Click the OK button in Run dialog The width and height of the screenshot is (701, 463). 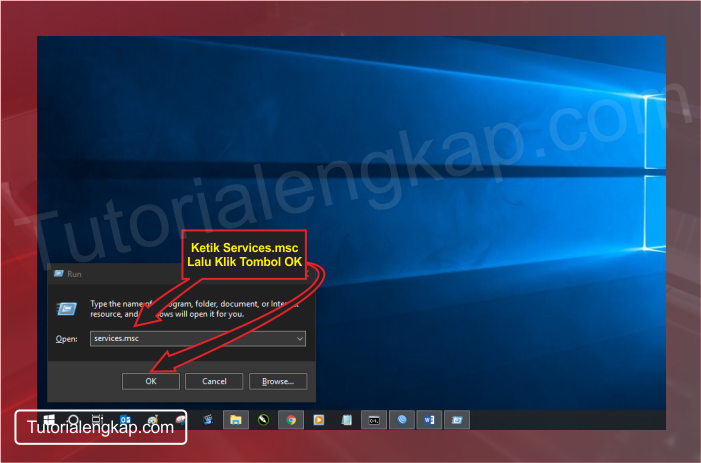[x=151, y=381]
